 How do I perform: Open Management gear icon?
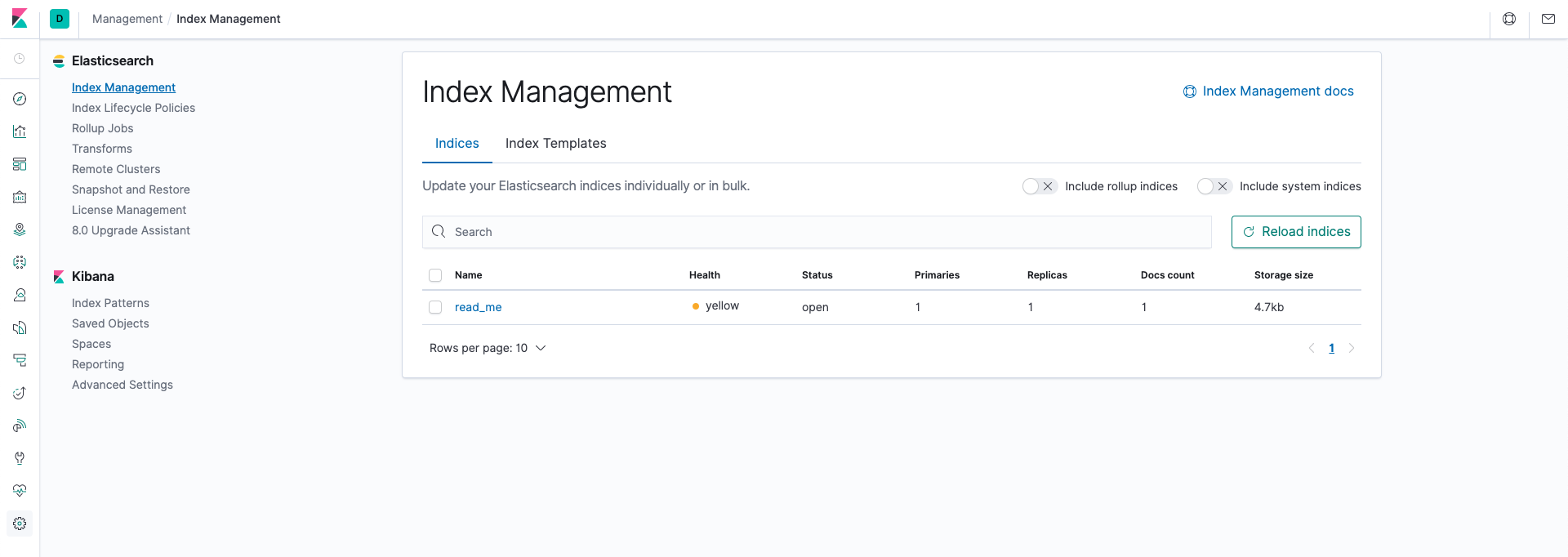pyautogui.click(x=20, y=524)
